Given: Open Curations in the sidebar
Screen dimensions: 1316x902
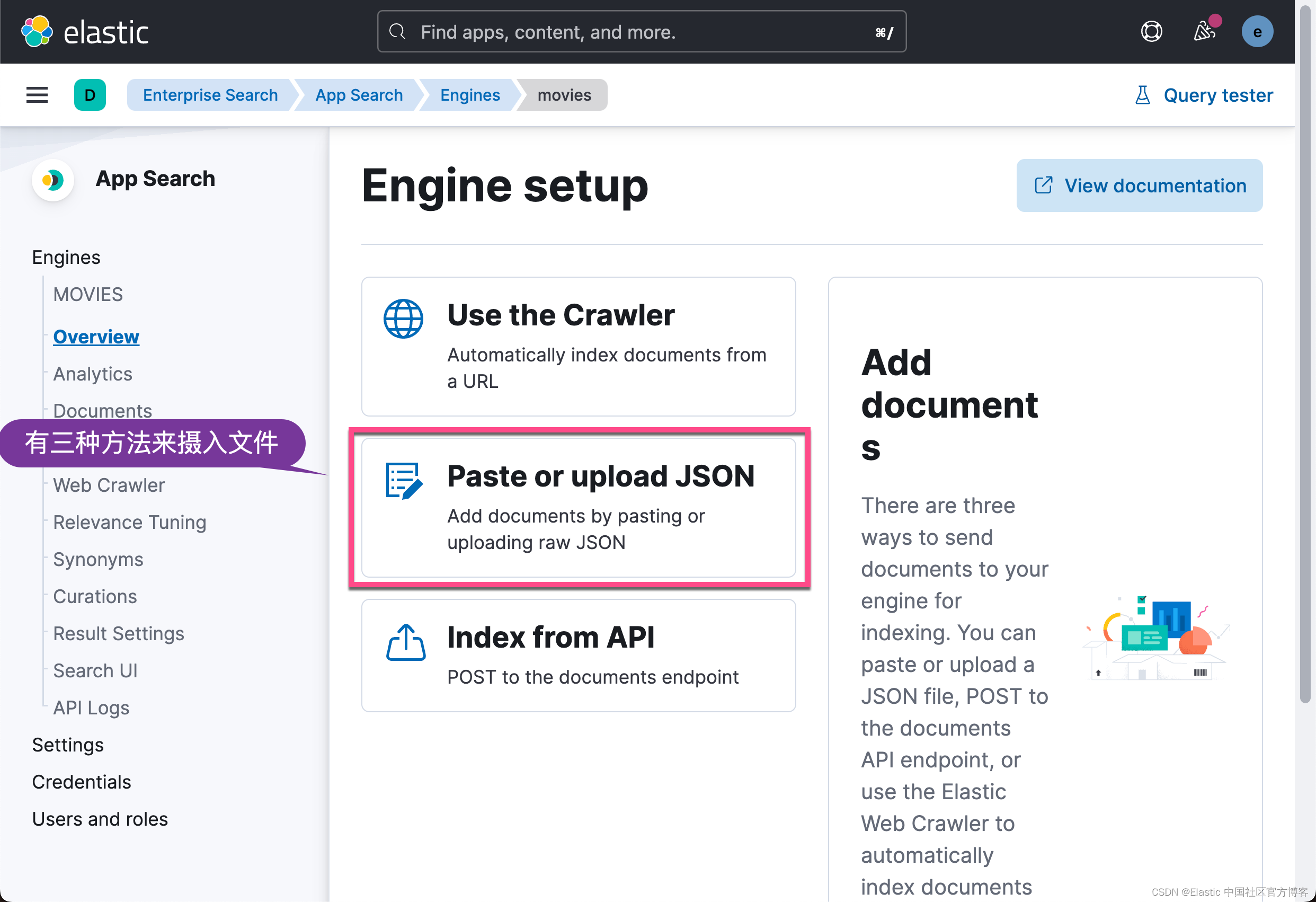Looking at the screenshot, I should coord(94,597).
